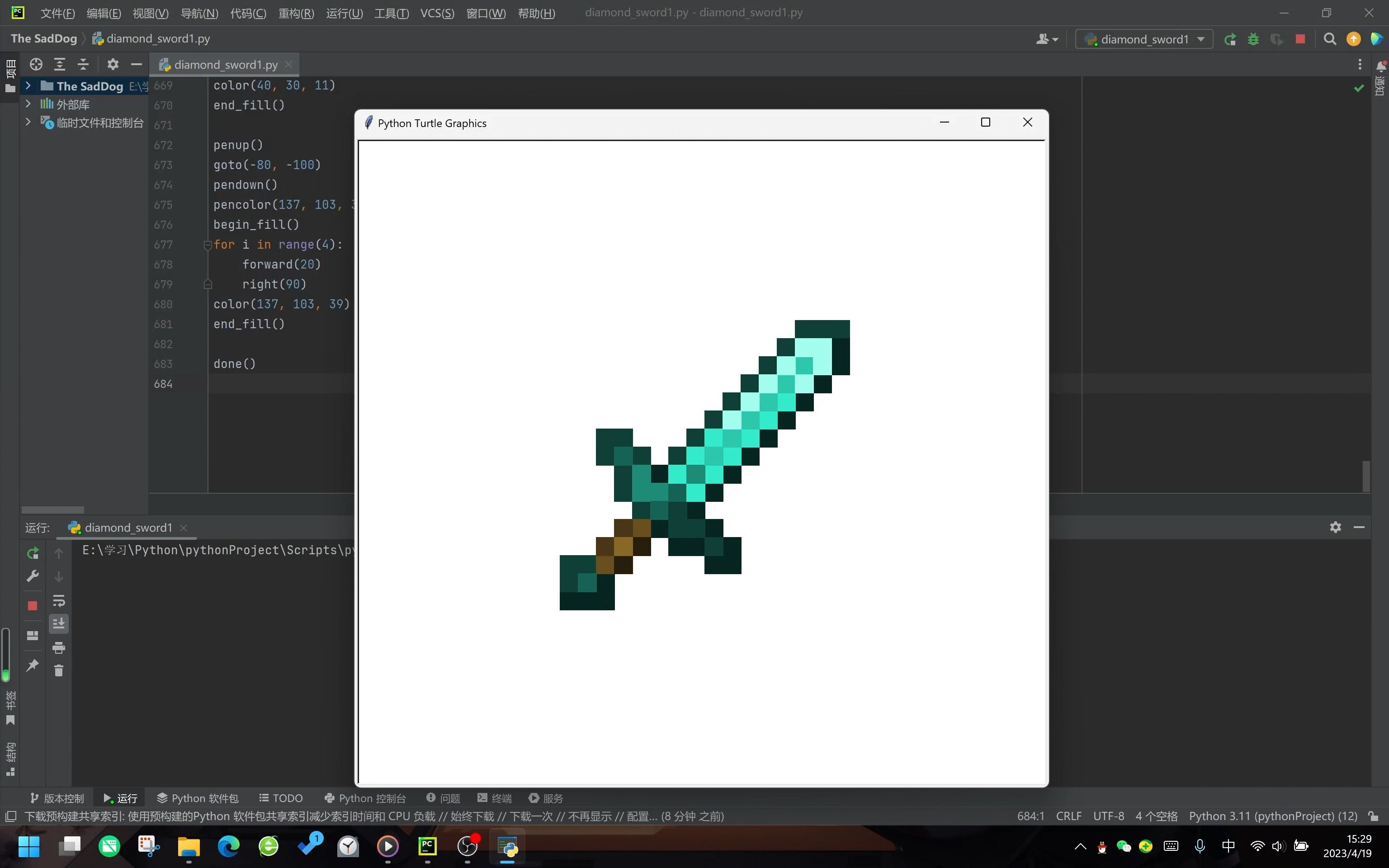
Task: Click the wifi icon in system tray
Action: (x=1257, y=846)
